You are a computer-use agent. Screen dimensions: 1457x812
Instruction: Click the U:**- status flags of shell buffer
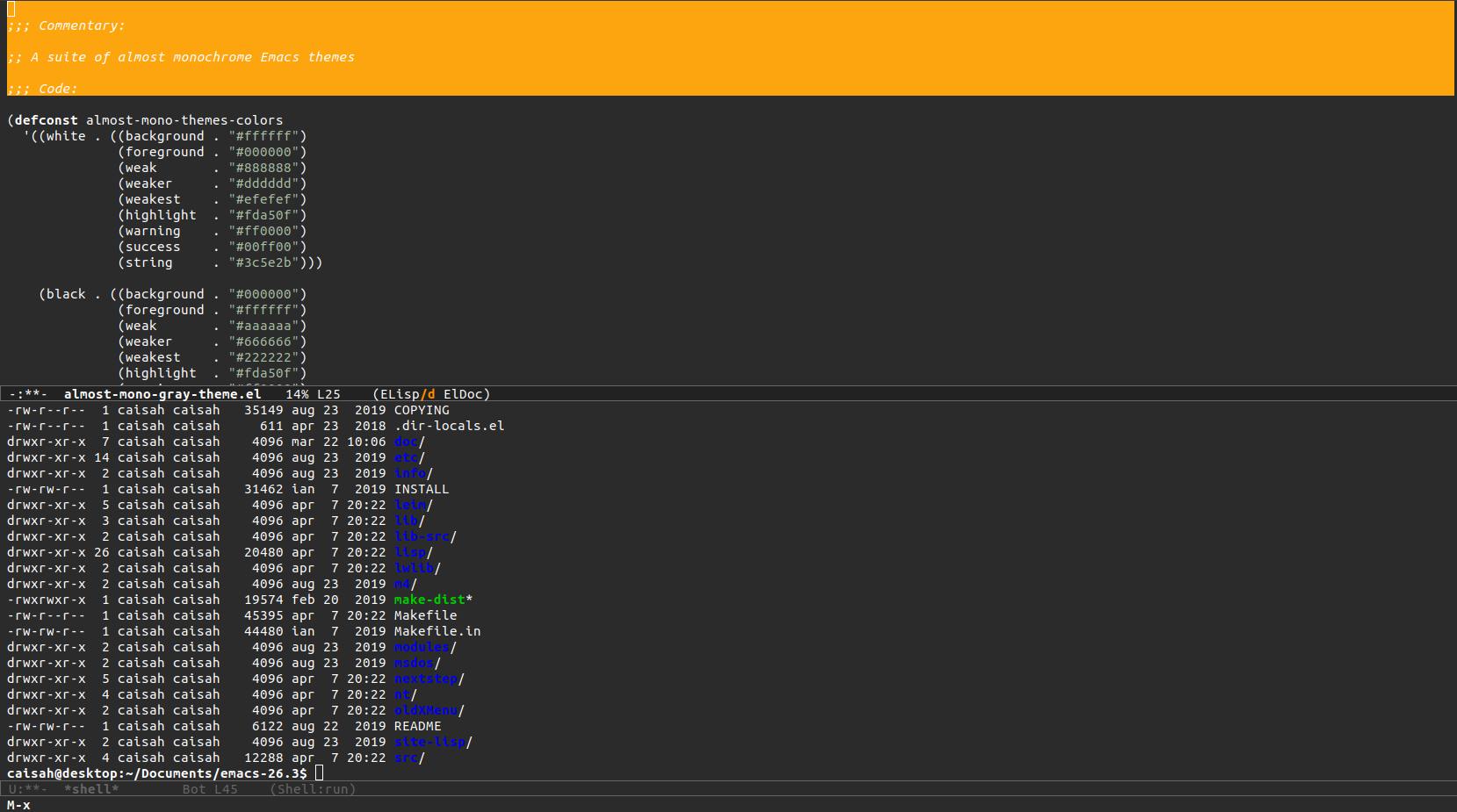point(28,789)
